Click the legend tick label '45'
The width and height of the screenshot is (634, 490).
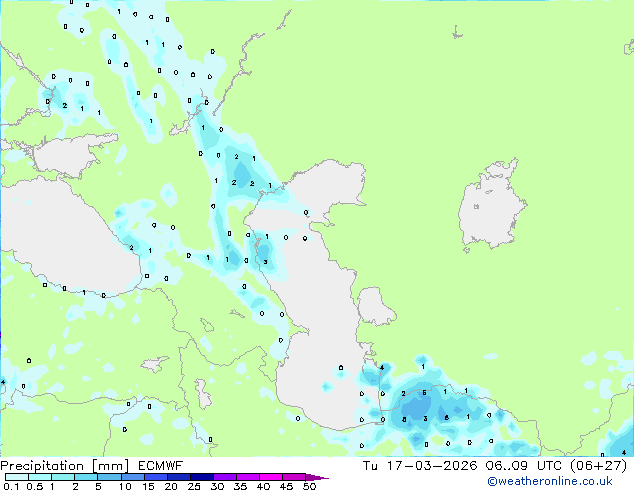coord(286,486)
